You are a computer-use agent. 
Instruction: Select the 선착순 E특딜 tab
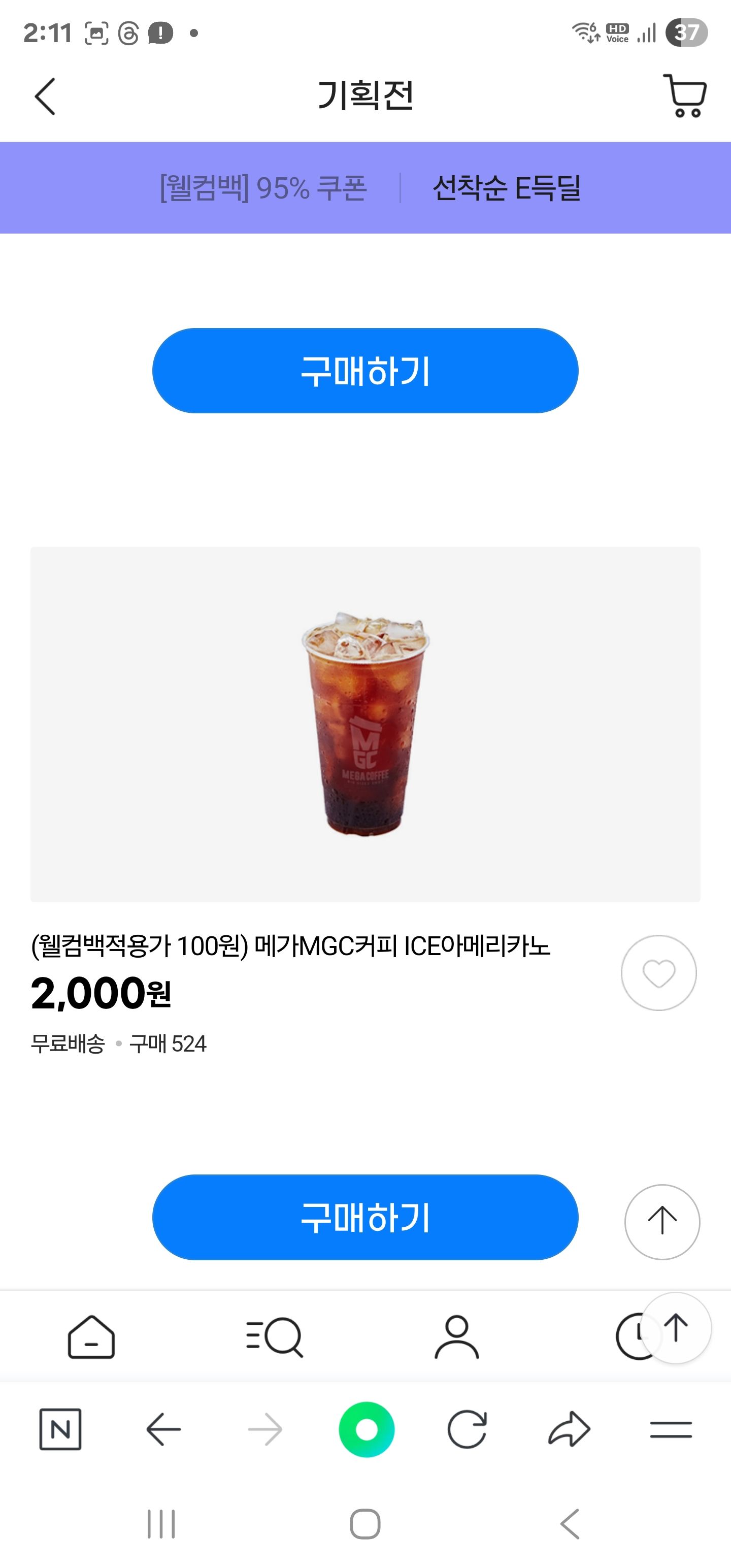pyautogui.click(x=507, y=188)
